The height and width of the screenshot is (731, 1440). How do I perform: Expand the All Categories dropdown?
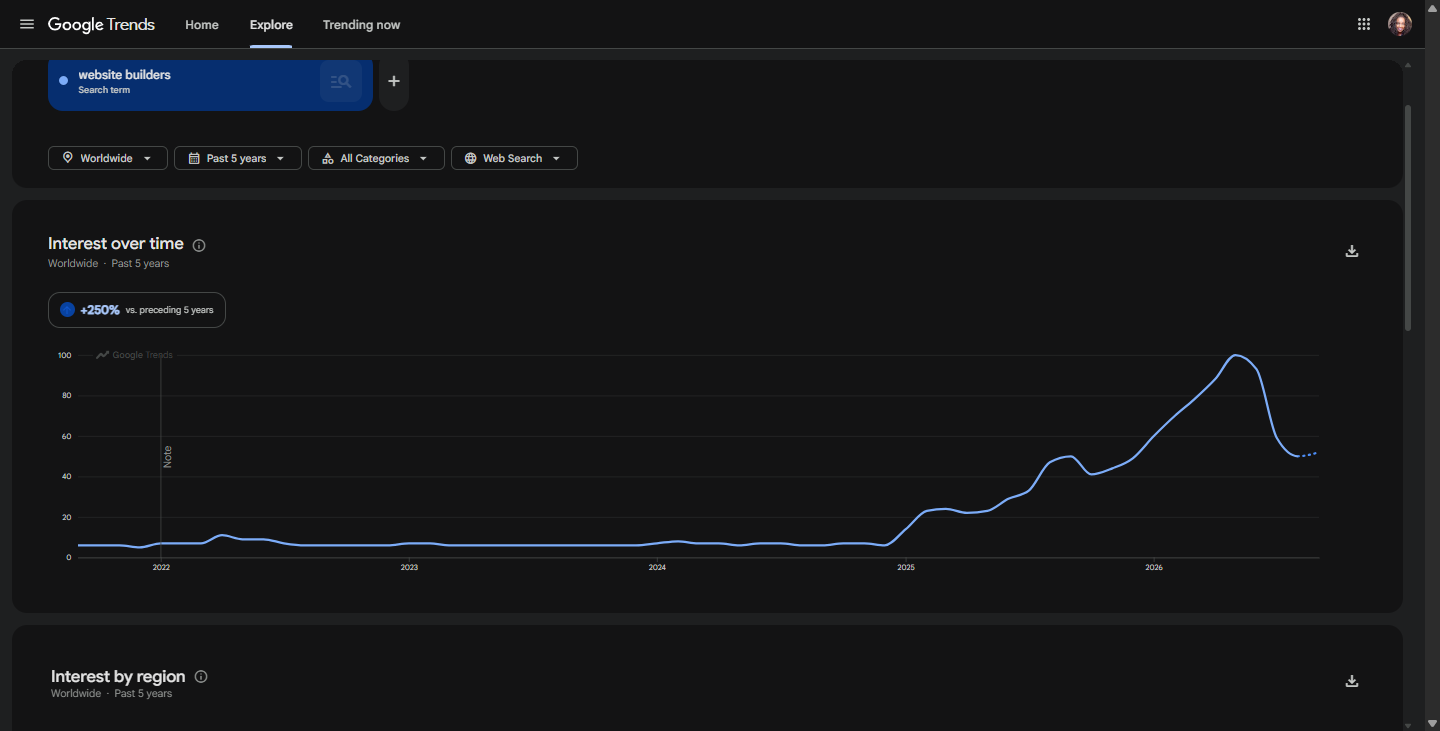(376, 158)
